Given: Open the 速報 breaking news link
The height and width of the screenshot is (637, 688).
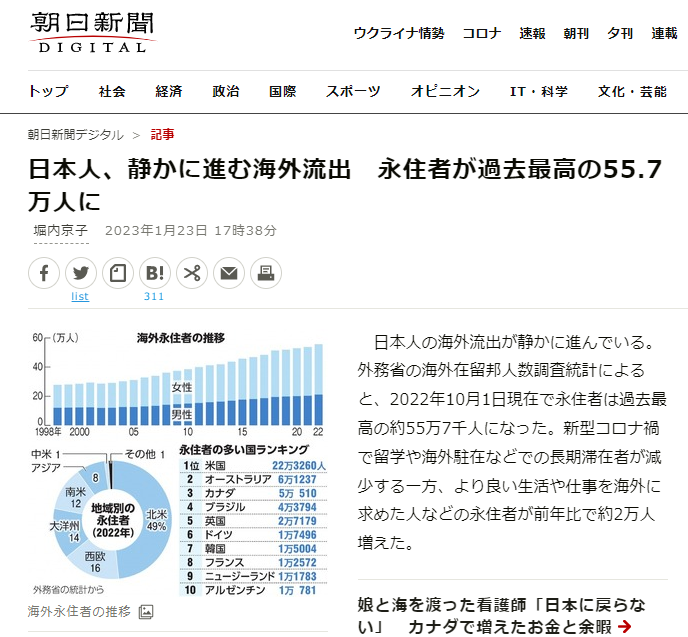Looking at the screenshot, I should pos(532,33).
